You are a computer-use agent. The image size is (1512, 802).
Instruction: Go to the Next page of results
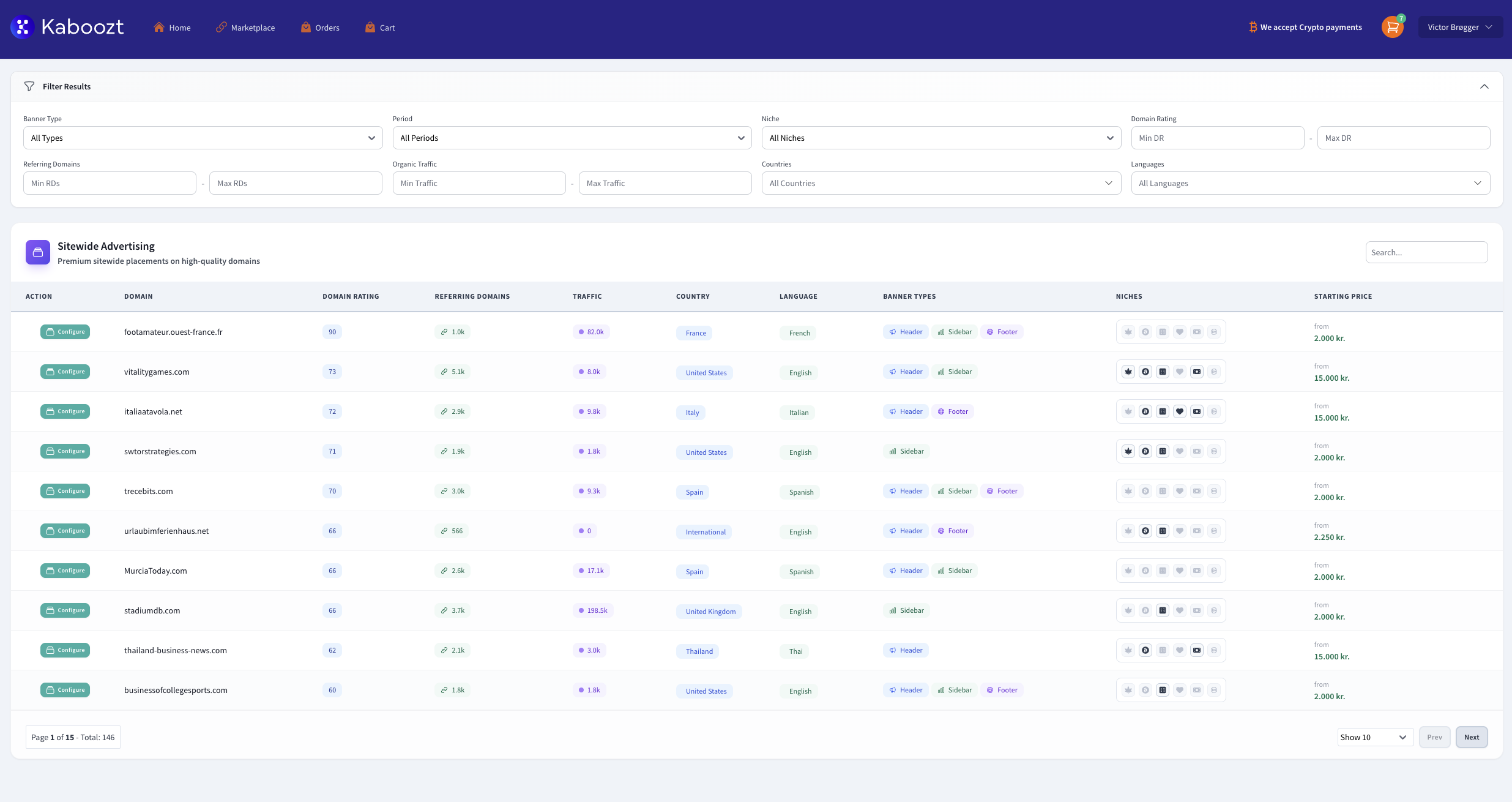(x=1471, y=736)
